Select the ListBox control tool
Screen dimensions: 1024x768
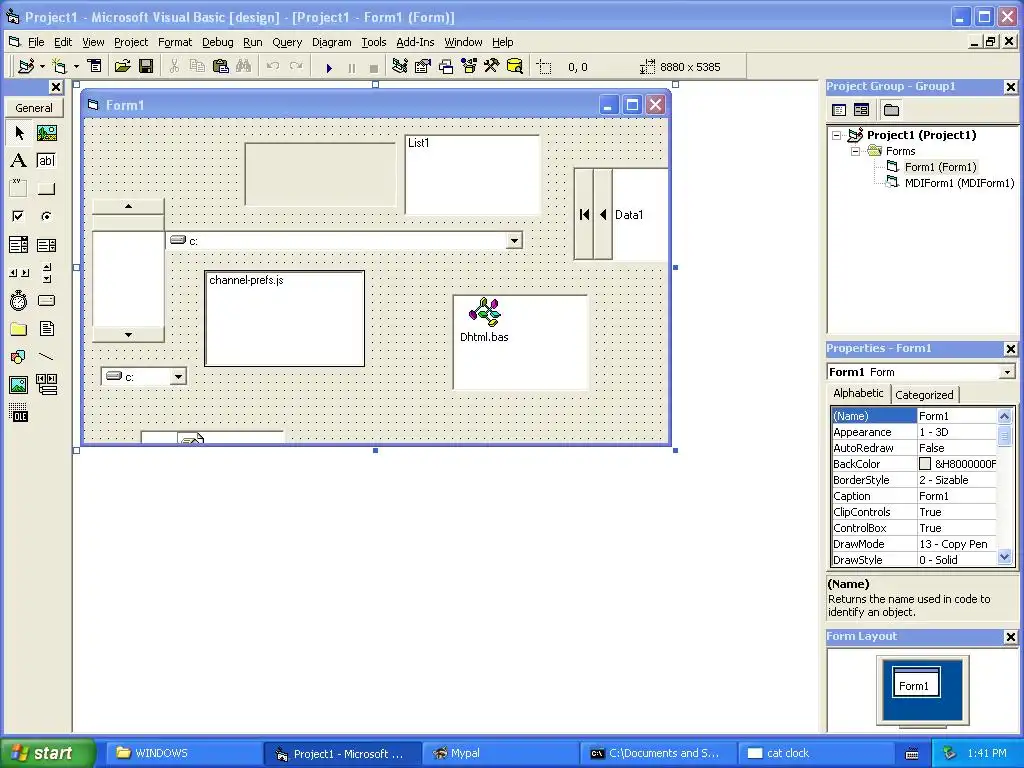(x=46, y=245)
